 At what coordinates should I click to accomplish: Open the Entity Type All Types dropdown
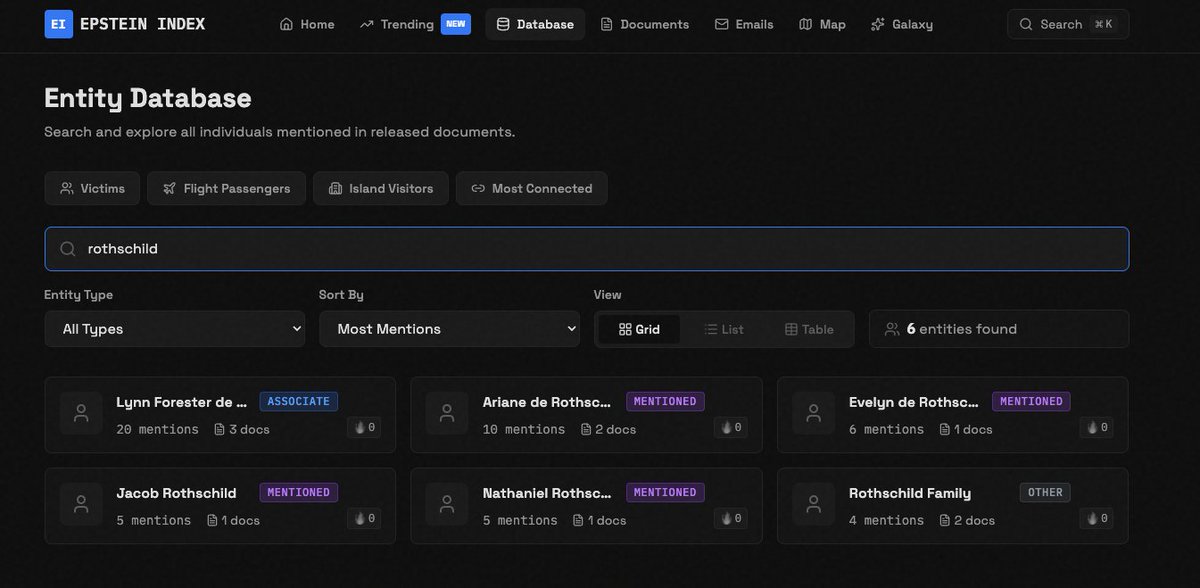175,329
